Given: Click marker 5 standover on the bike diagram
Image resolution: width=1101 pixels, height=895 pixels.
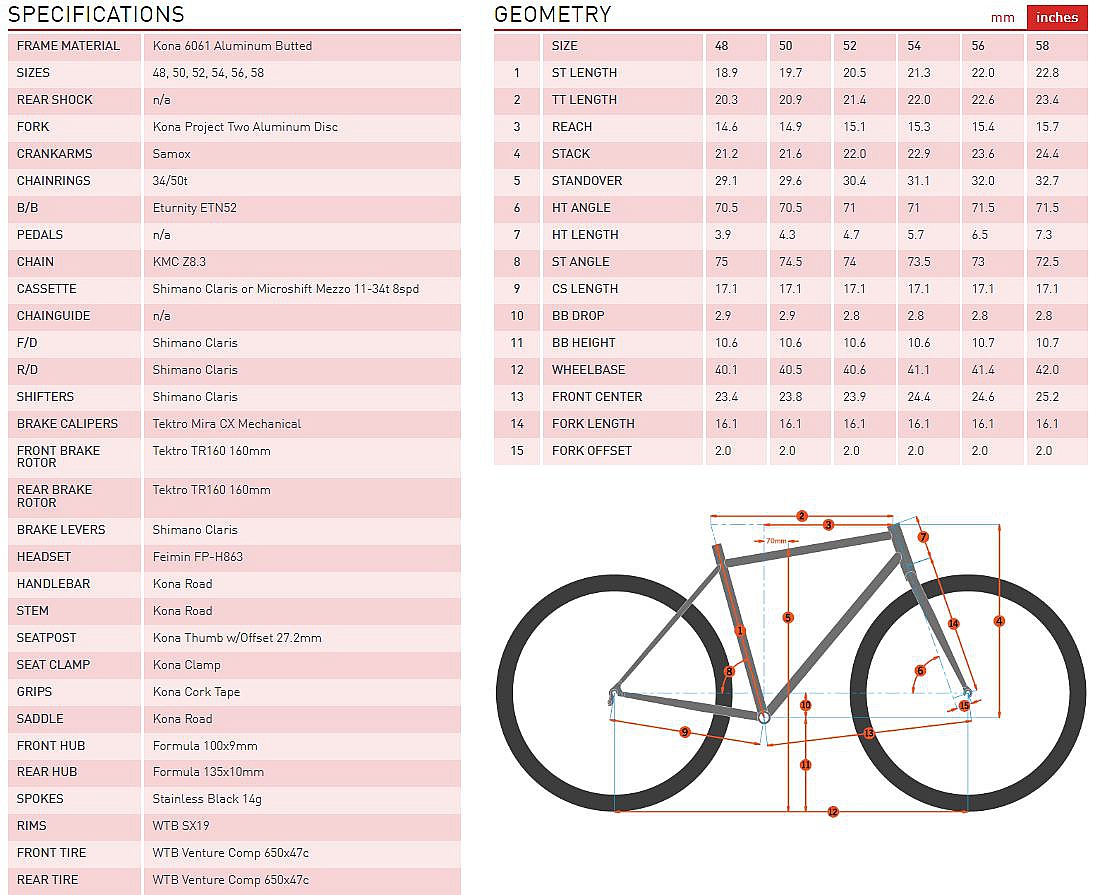Looking at the screenshot, I should (x=788, y=618).
